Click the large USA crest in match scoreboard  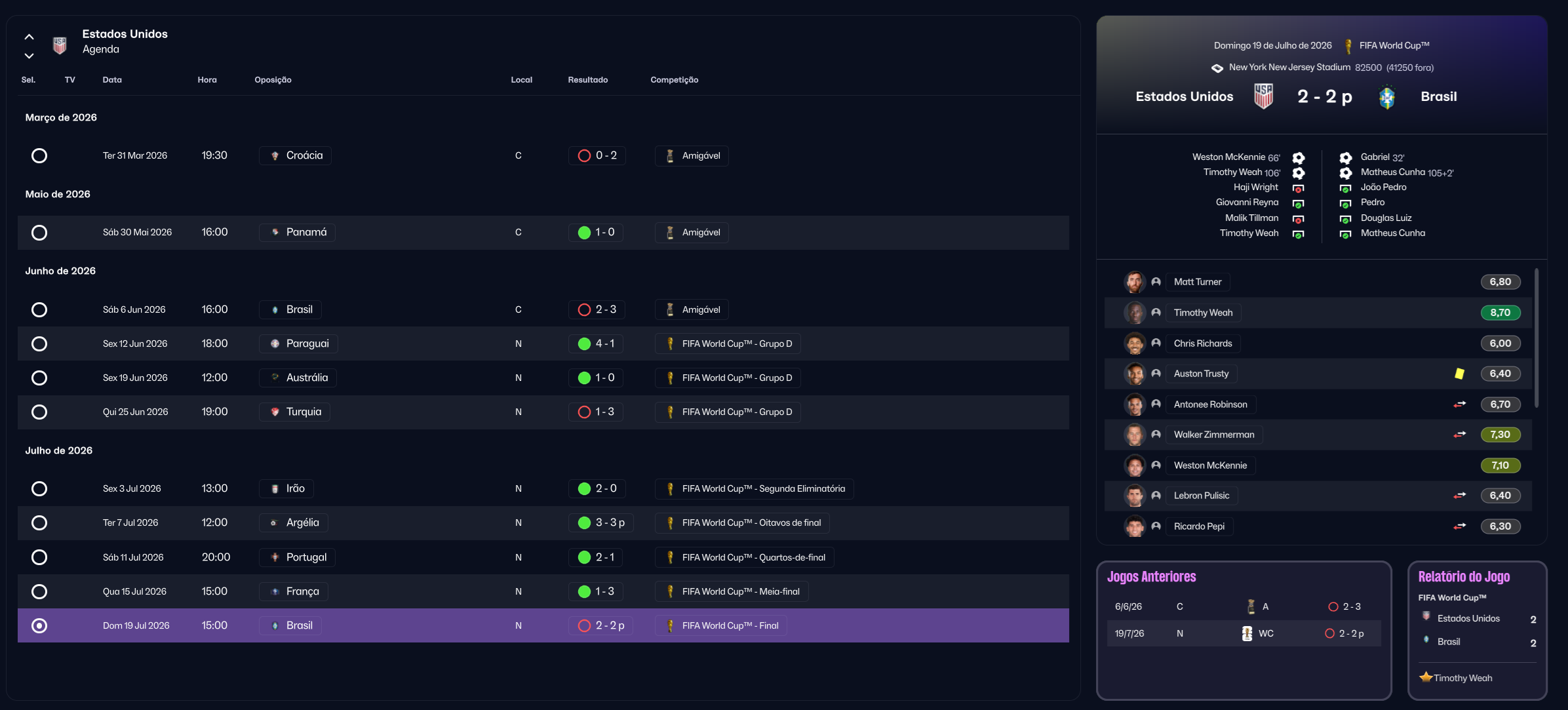[x=1264, y=96]
